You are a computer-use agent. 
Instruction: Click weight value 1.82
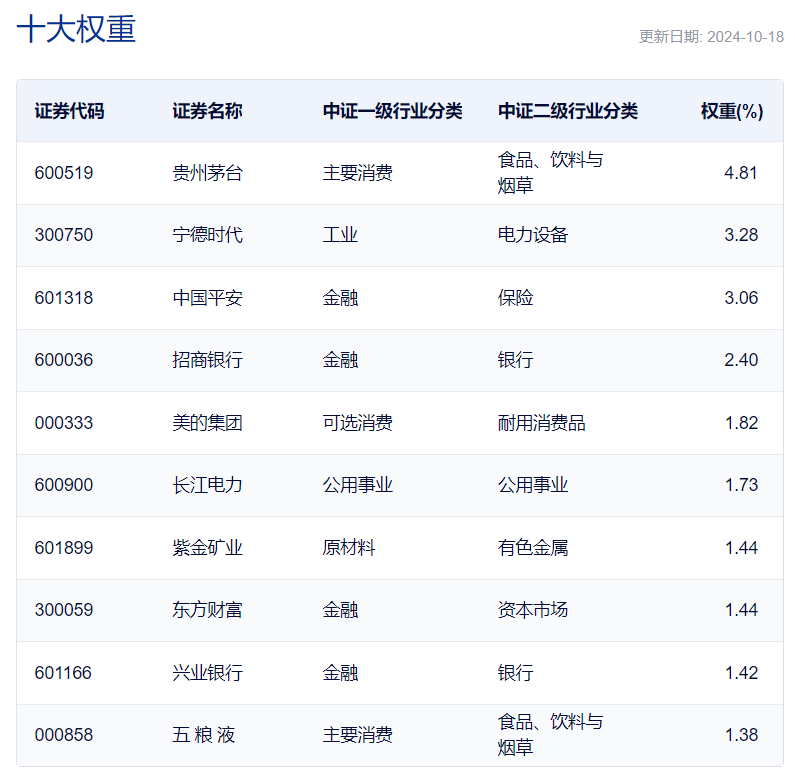click(x=741, y=422)
